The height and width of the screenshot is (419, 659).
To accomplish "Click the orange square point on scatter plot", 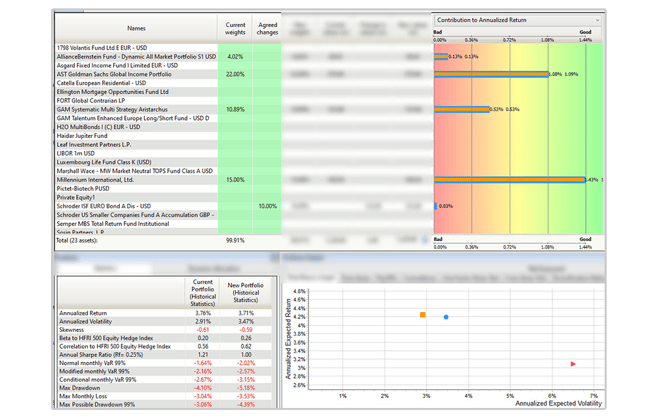I will [x=423, y=315].
